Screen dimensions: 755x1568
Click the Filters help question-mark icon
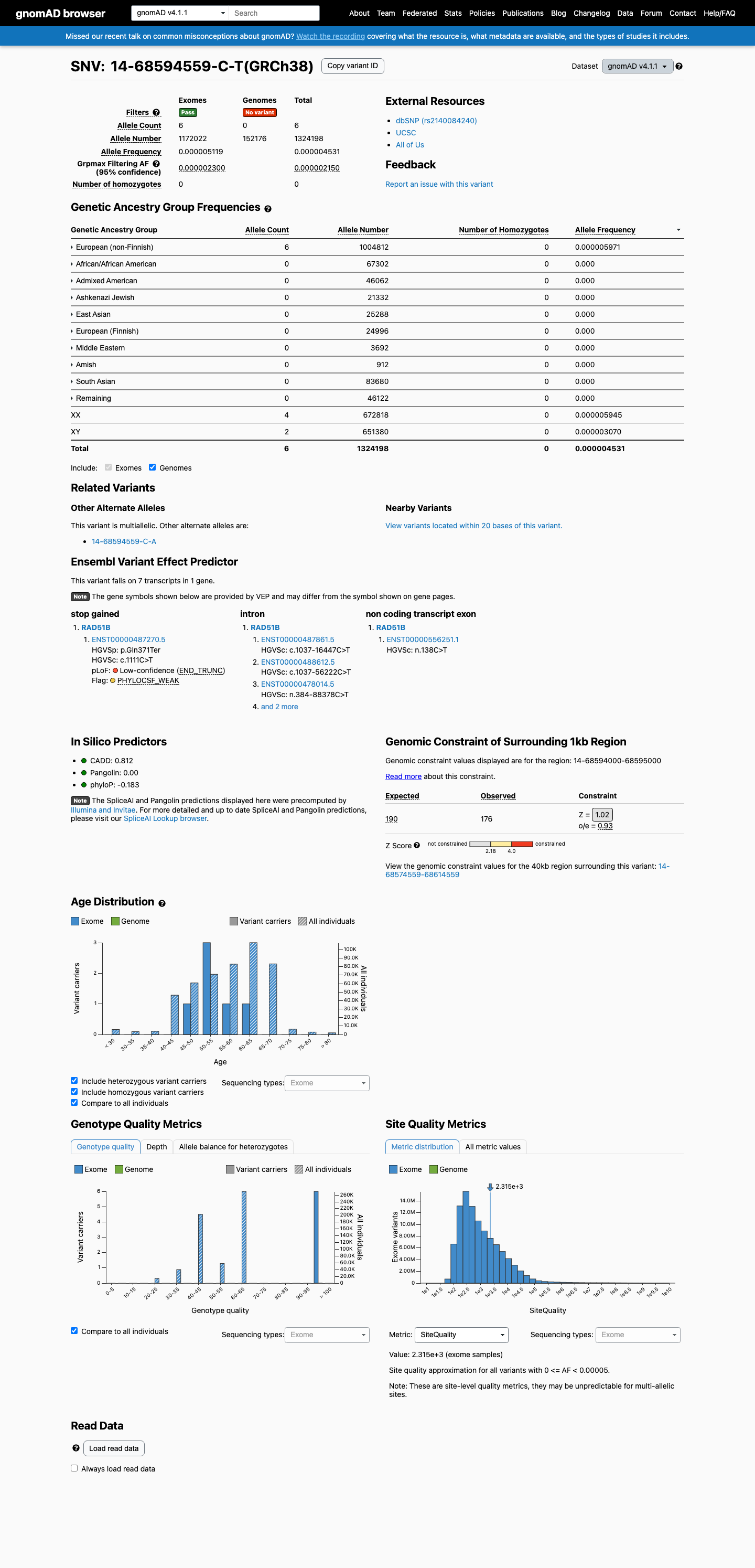tap(156, 113)
